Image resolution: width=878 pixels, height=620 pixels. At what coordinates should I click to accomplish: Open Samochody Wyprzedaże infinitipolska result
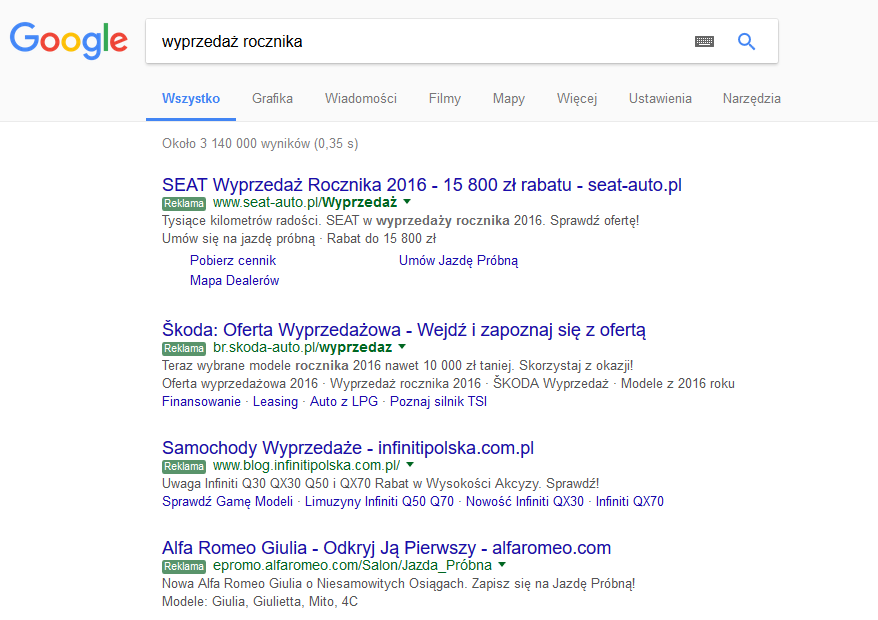[x=348, y=448]
